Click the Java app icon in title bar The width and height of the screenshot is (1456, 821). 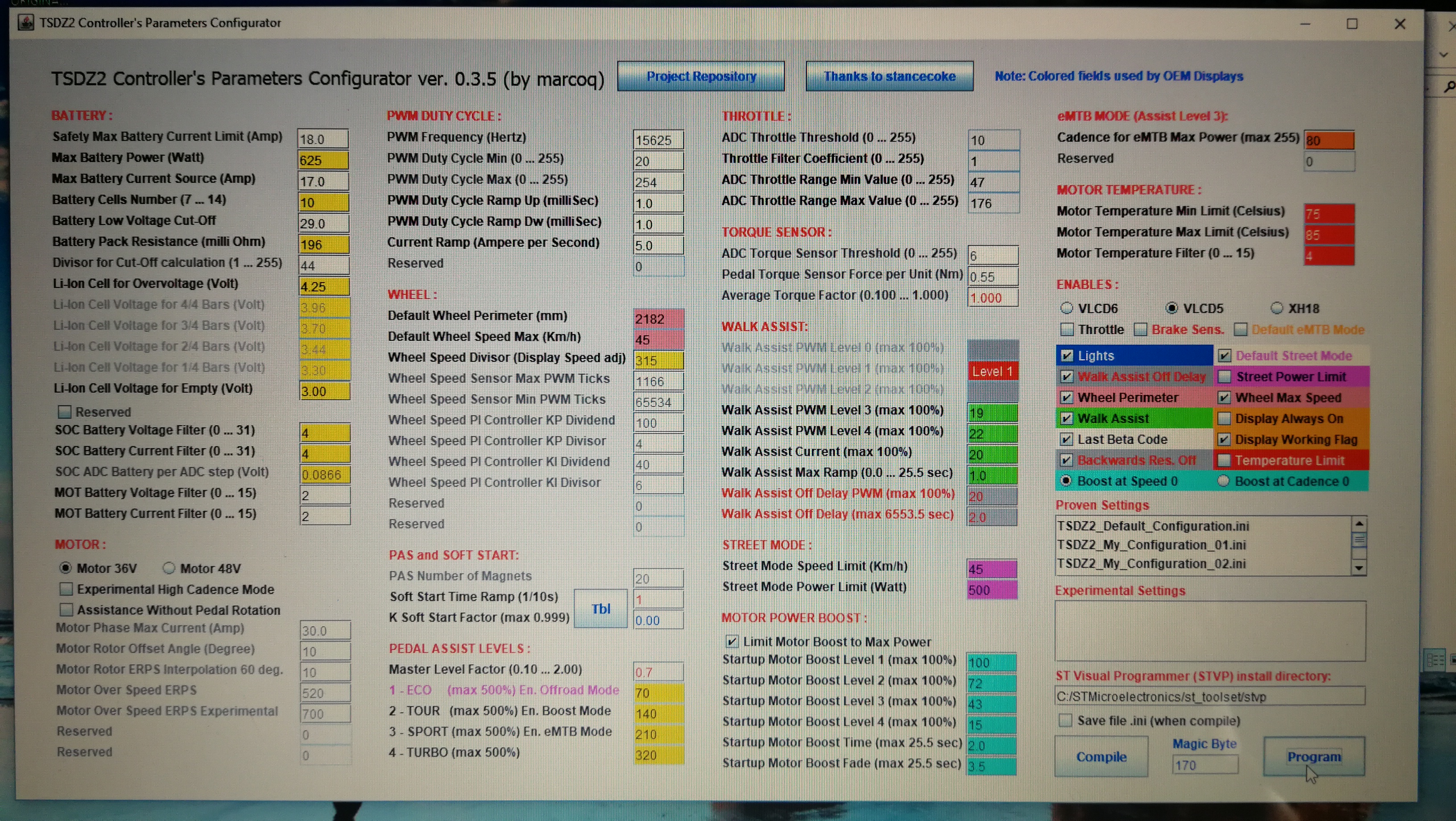pyautogui.click(x=25, y=23)
